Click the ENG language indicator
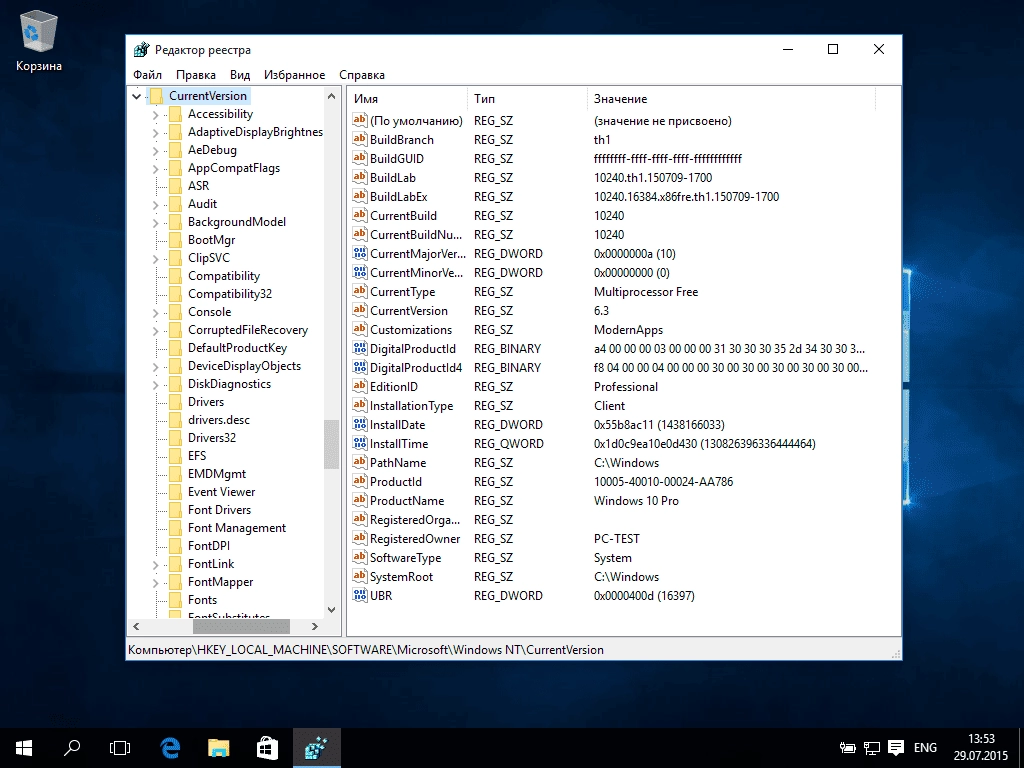The image size is (1024, 768). pyautogui.click(x=925, y=748)
